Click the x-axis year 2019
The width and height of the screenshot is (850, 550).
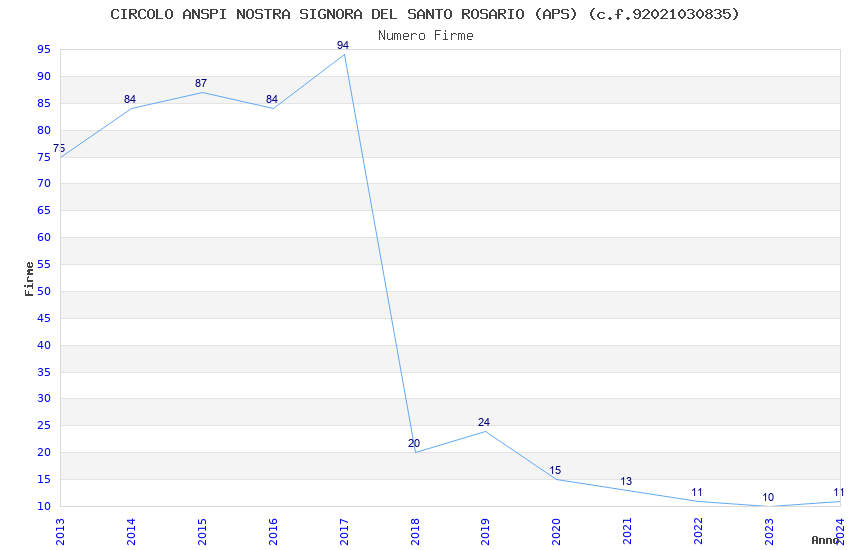click(x=486, y=531)
